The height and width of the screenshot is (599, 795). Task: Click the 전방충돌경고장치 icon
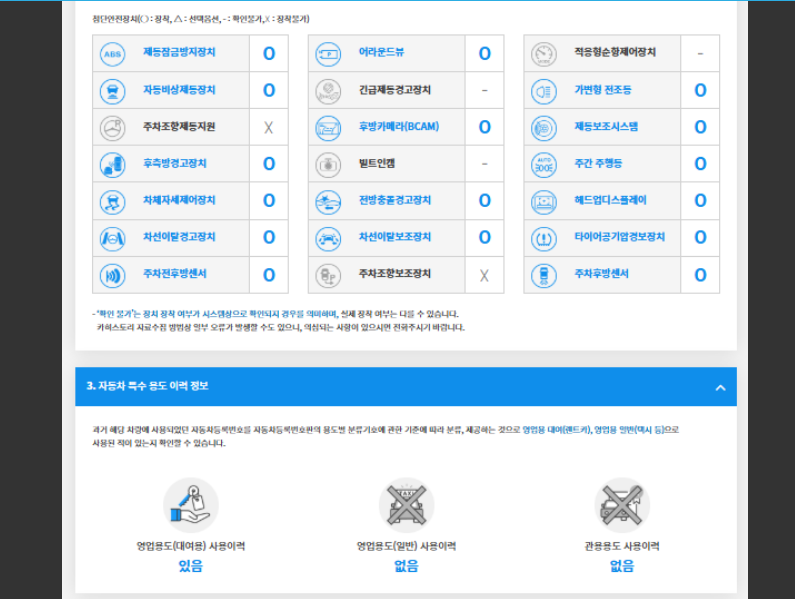click(328, 202)
